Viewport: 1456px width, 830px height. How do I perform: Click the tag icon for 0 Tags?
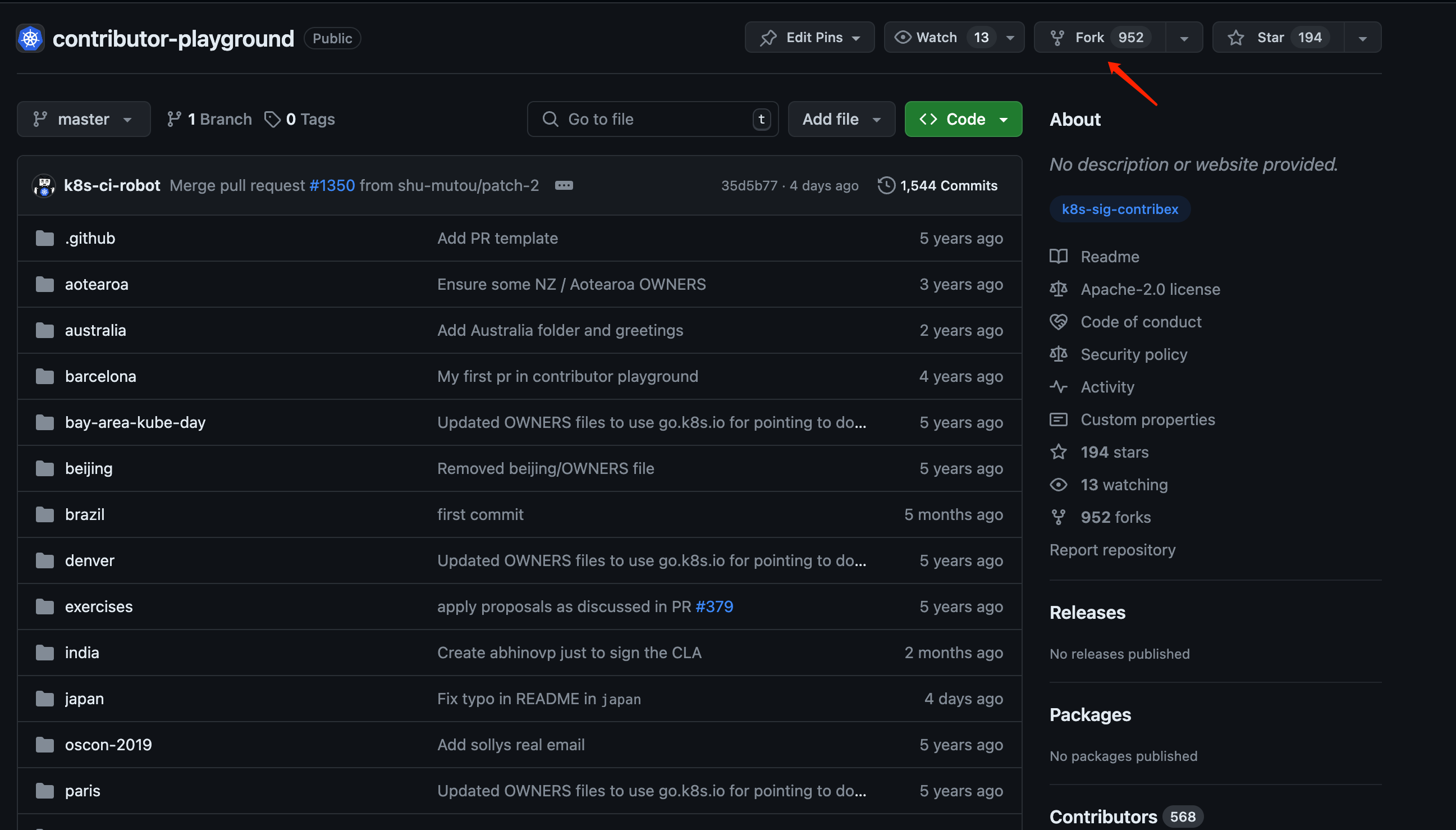point(272,119)
